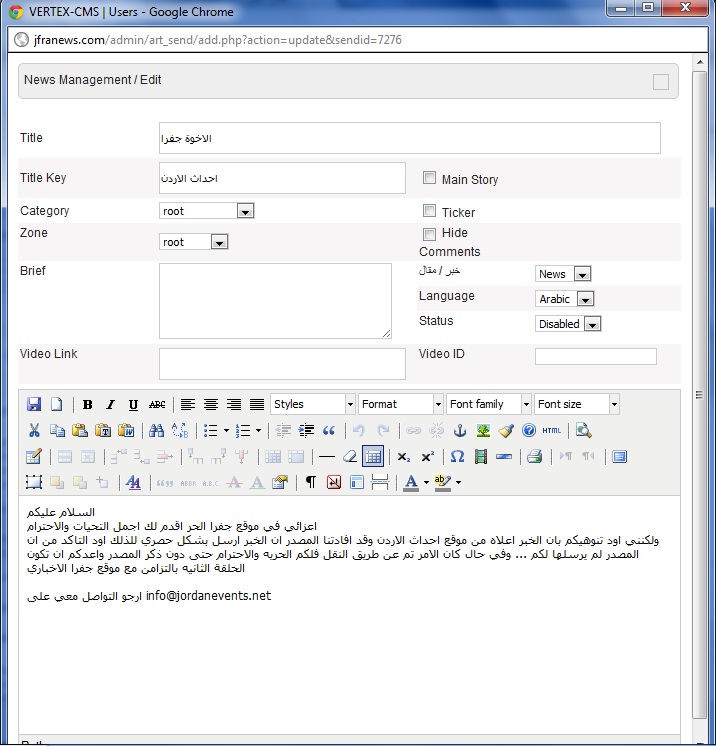
Task: Check the Ticker checkbox
Action: point(429,211)
